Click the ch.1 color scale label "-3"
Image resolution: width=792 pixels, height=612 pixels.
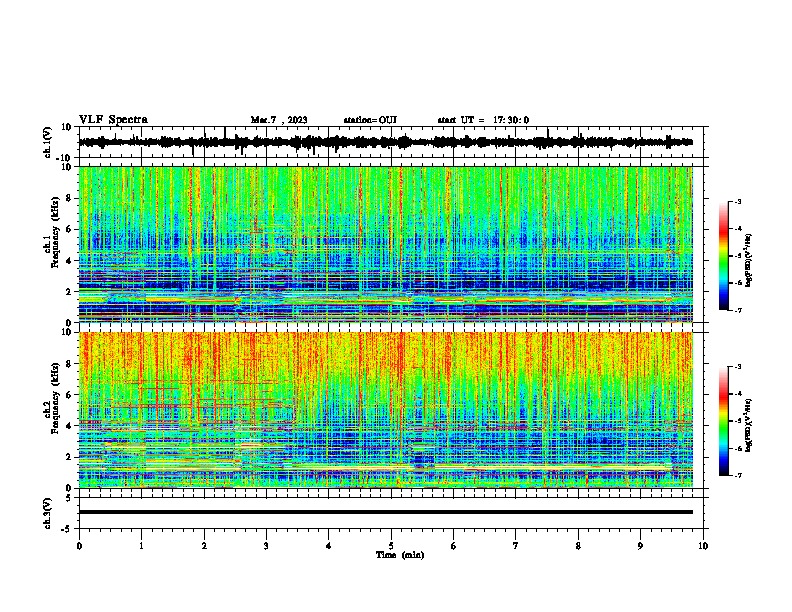coord(737,202)
